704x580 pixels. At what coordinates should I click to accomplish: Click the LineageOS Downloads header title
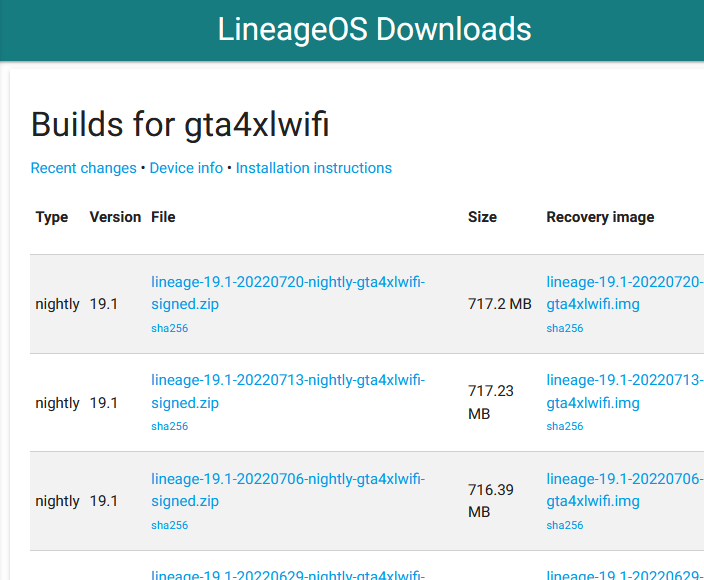pyautogui.click(x=374, y=30)
